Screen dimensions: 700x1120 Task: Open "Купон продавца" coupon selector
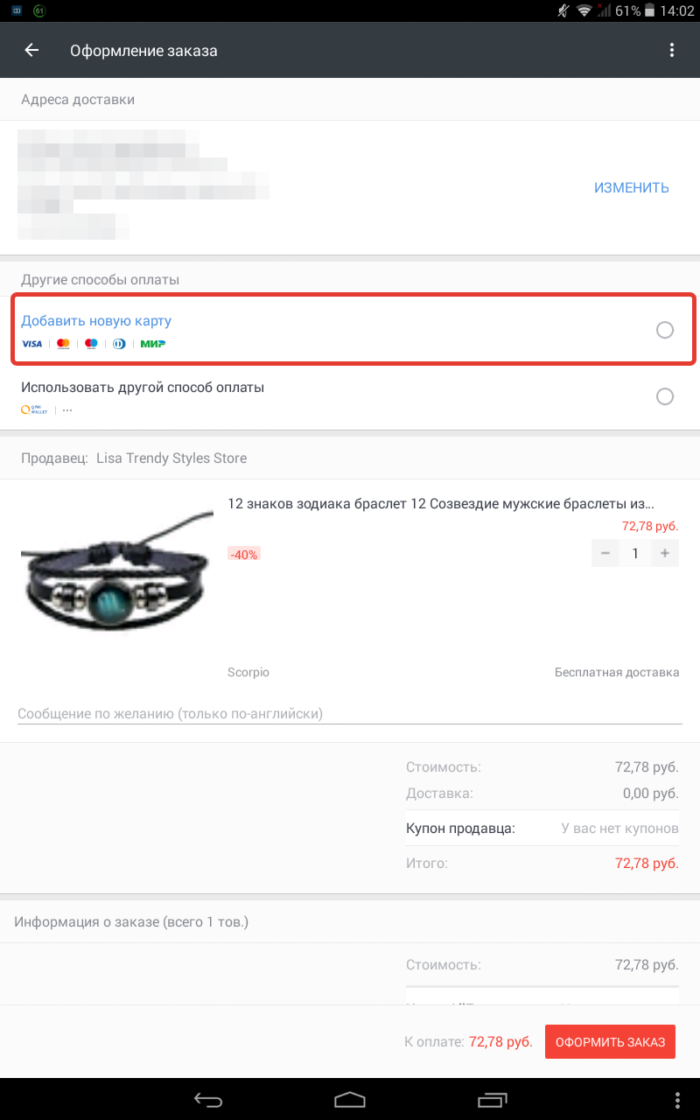pos(620,829)
